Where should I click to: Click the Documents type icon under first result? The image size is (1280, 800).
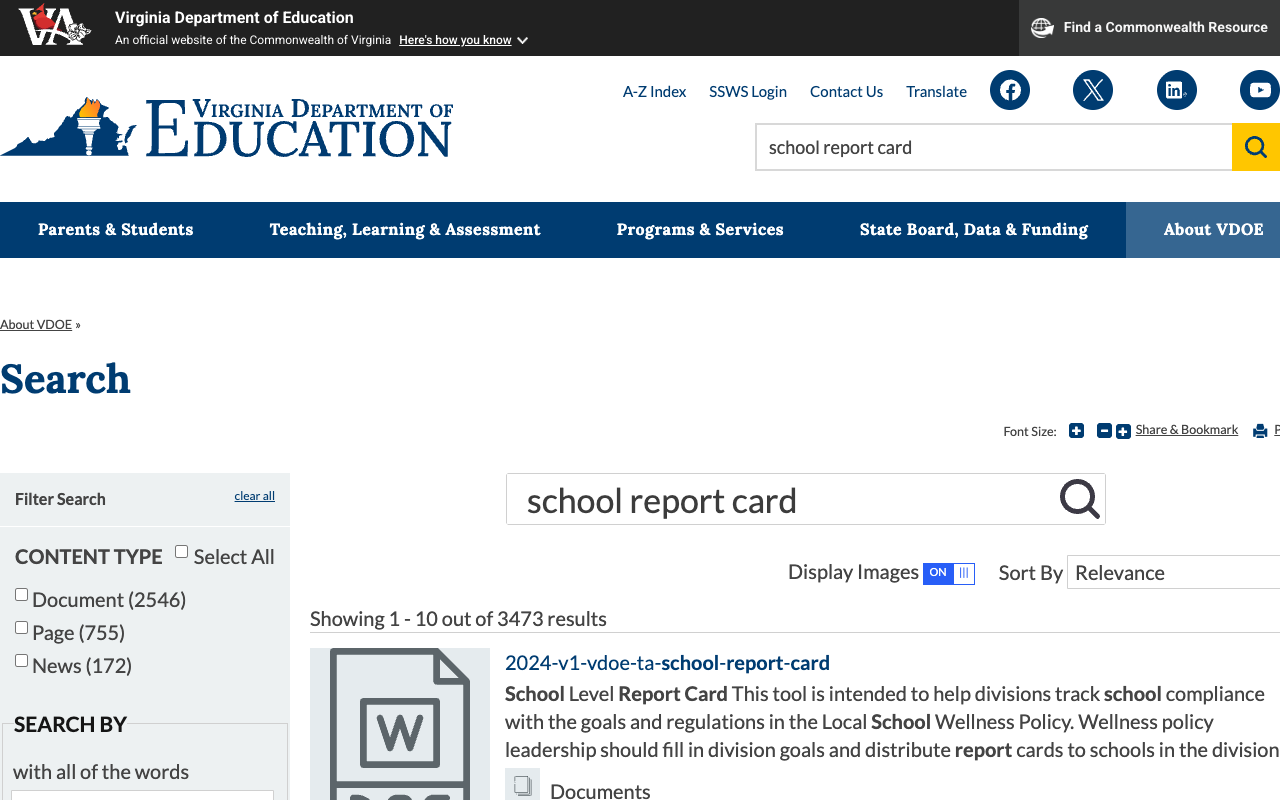(x=522, y=785)
